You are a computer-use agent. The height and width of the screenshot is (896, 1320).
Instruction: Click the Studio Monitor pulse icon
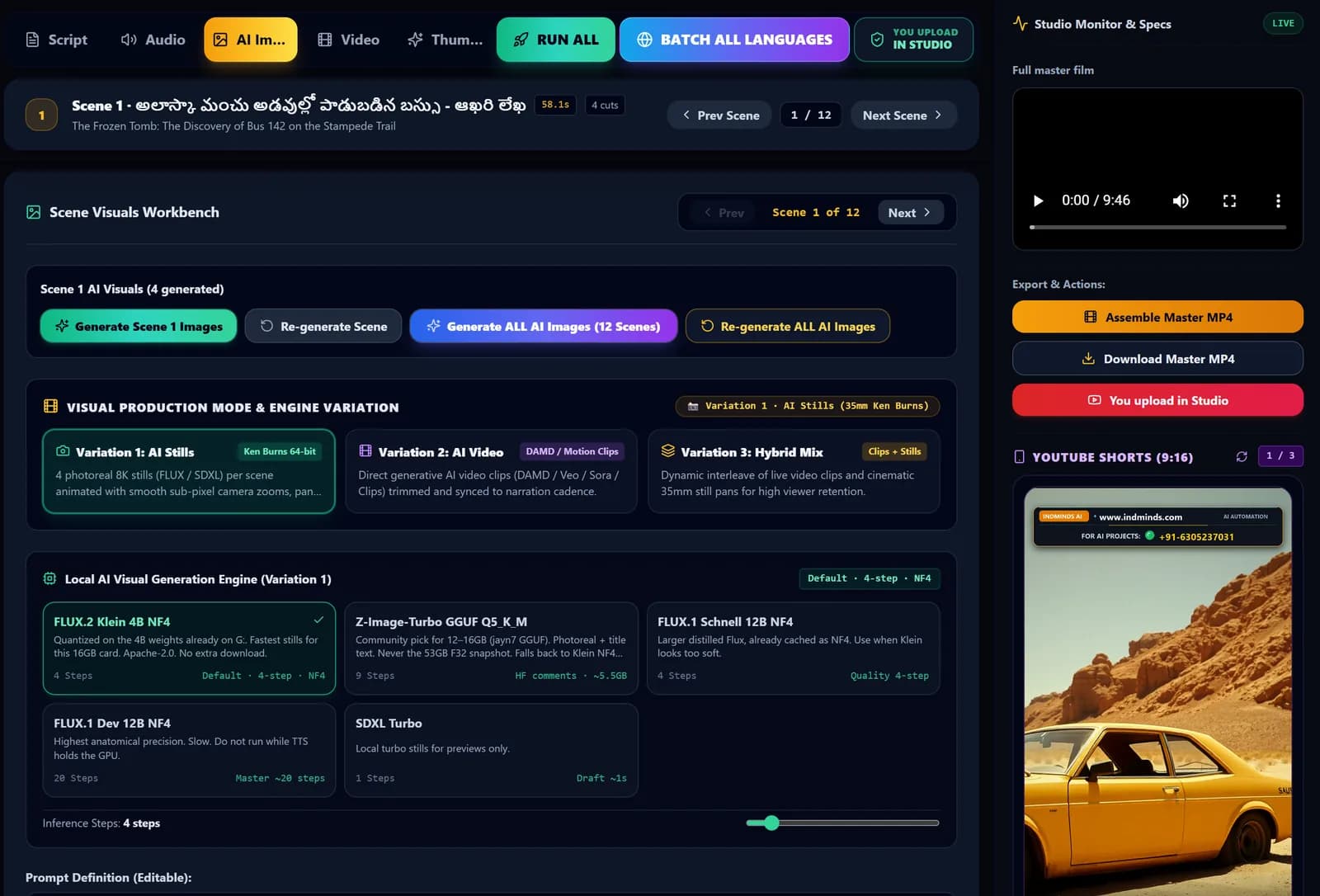pyautogui.click(x=1020, y=23)
